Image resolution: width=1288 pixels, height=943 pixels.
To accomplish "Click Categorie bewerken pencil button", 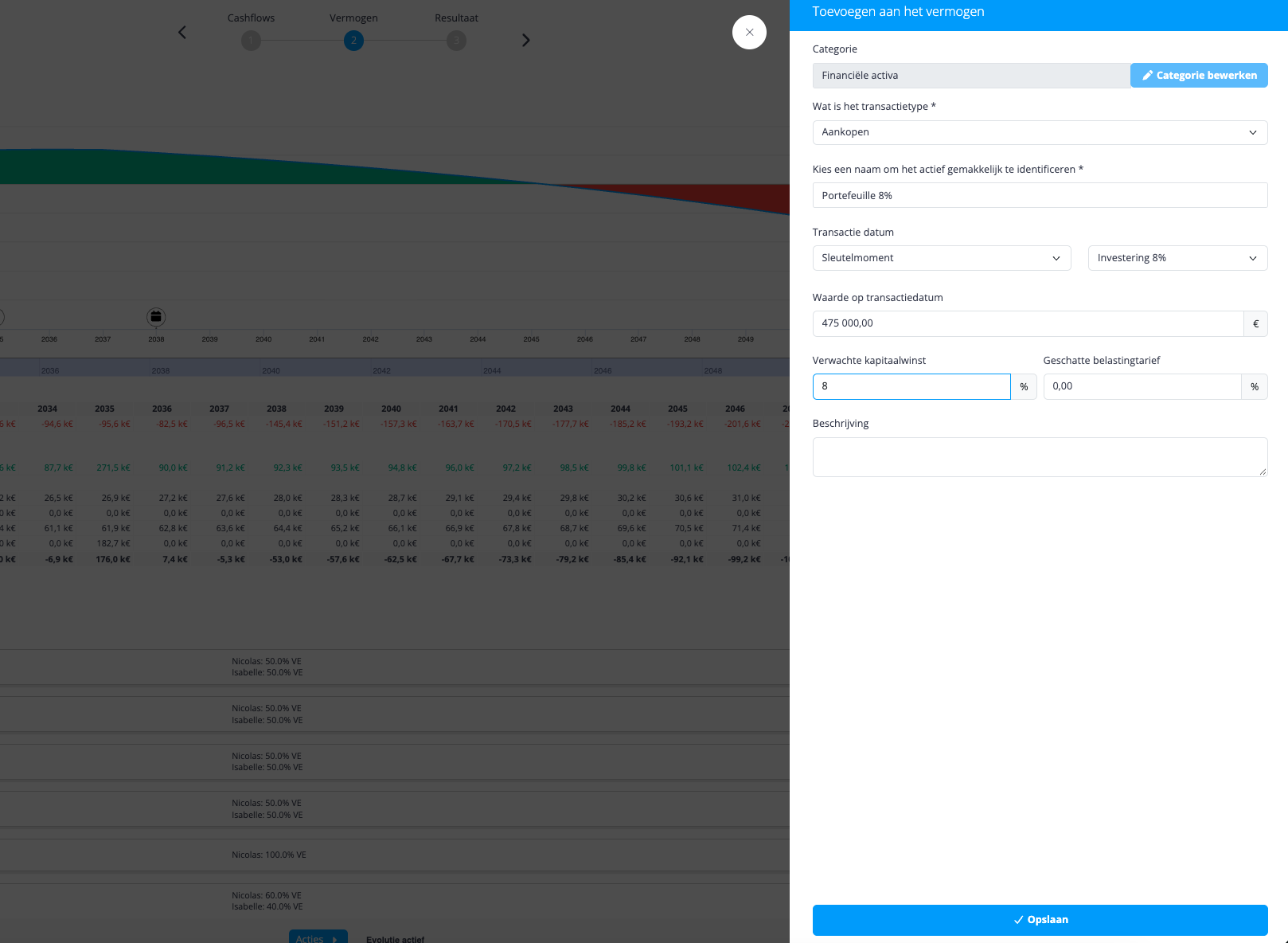I will tap(1199, 76).
